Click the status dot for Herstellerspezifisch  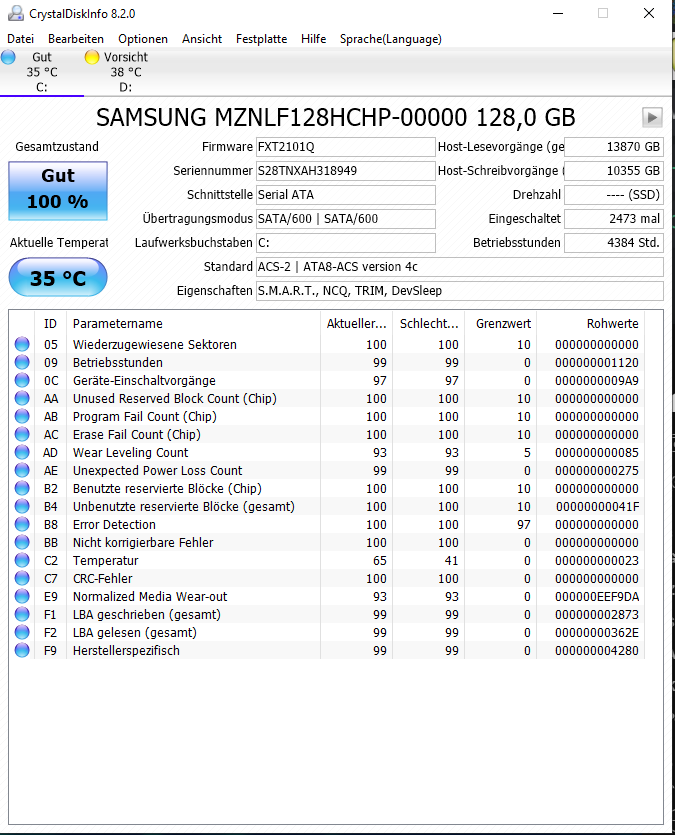coord(22,650)
